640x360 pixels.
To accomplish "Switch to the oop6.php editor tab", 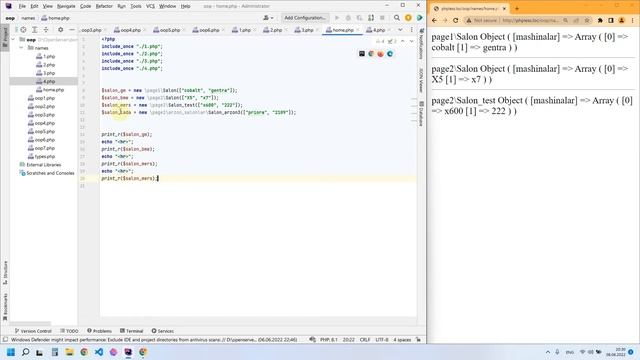I will [209, 30].
